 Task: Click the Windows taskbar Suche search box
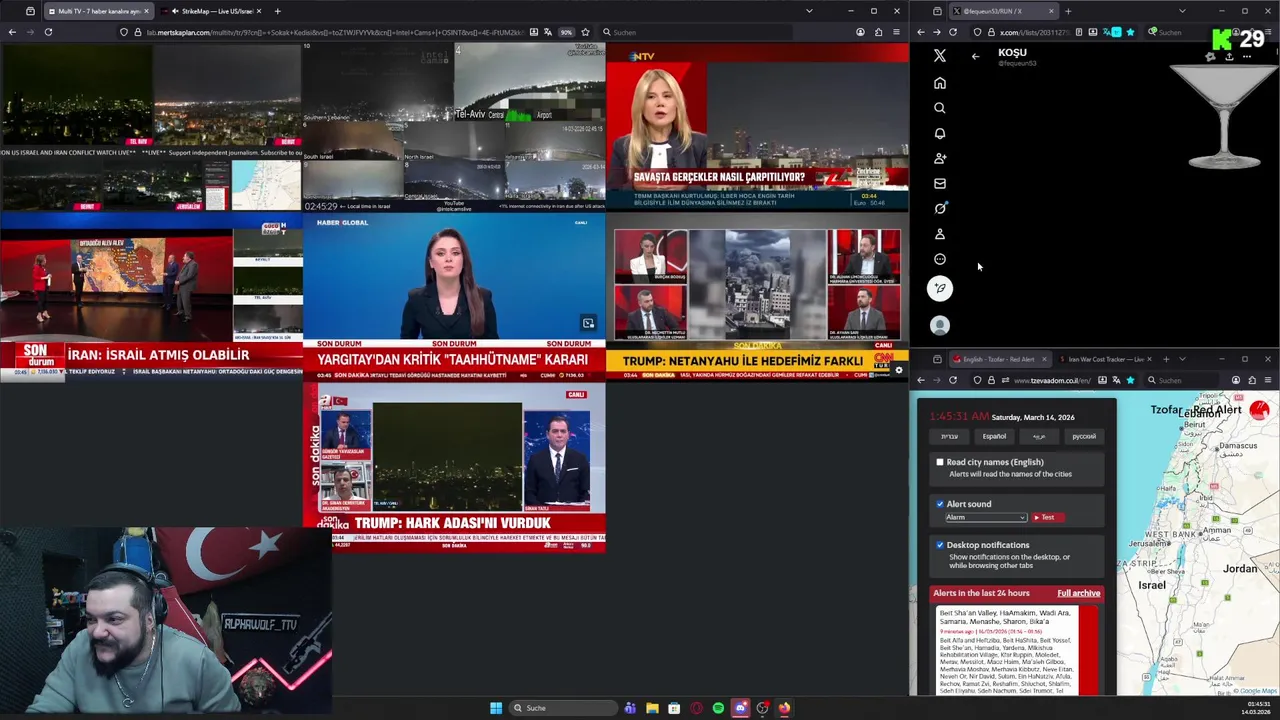562,708
